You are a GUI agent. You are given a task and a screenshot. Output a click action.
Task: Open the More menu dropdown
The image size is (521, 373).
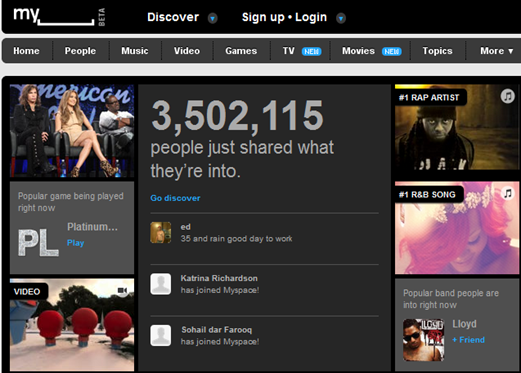[496, 51]
